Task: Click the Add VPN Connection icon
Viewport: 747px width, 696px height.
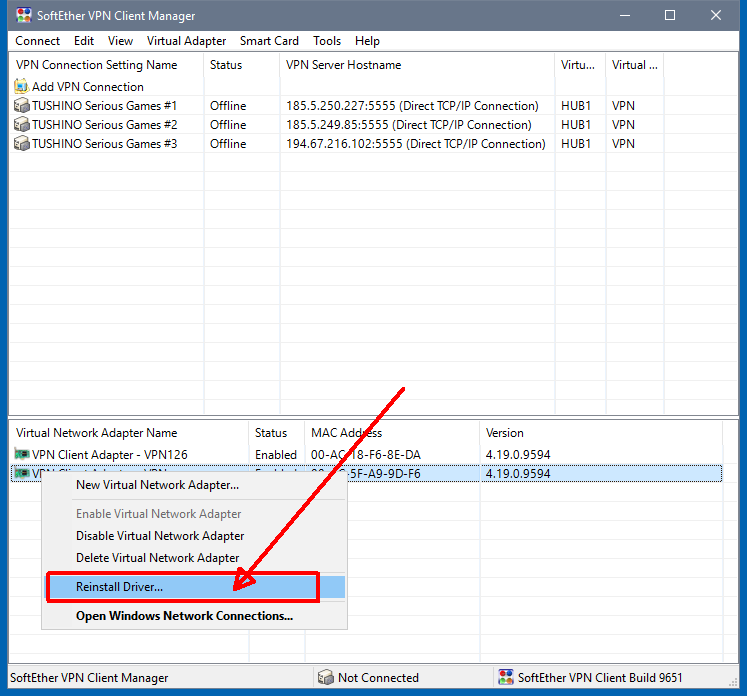Action: coord(22,87)
